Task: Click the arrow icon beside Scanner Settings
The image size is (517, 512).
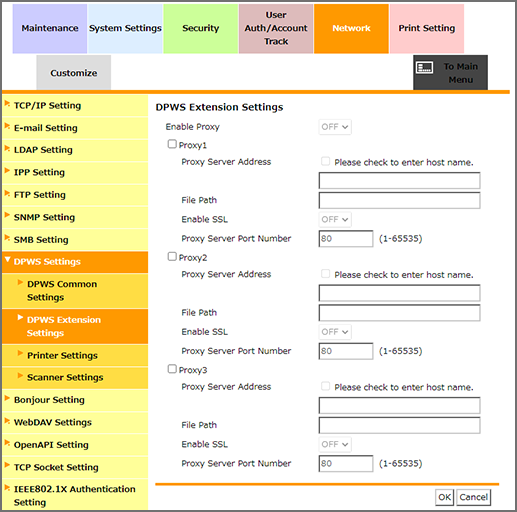Action: click(x=20, y=376)
